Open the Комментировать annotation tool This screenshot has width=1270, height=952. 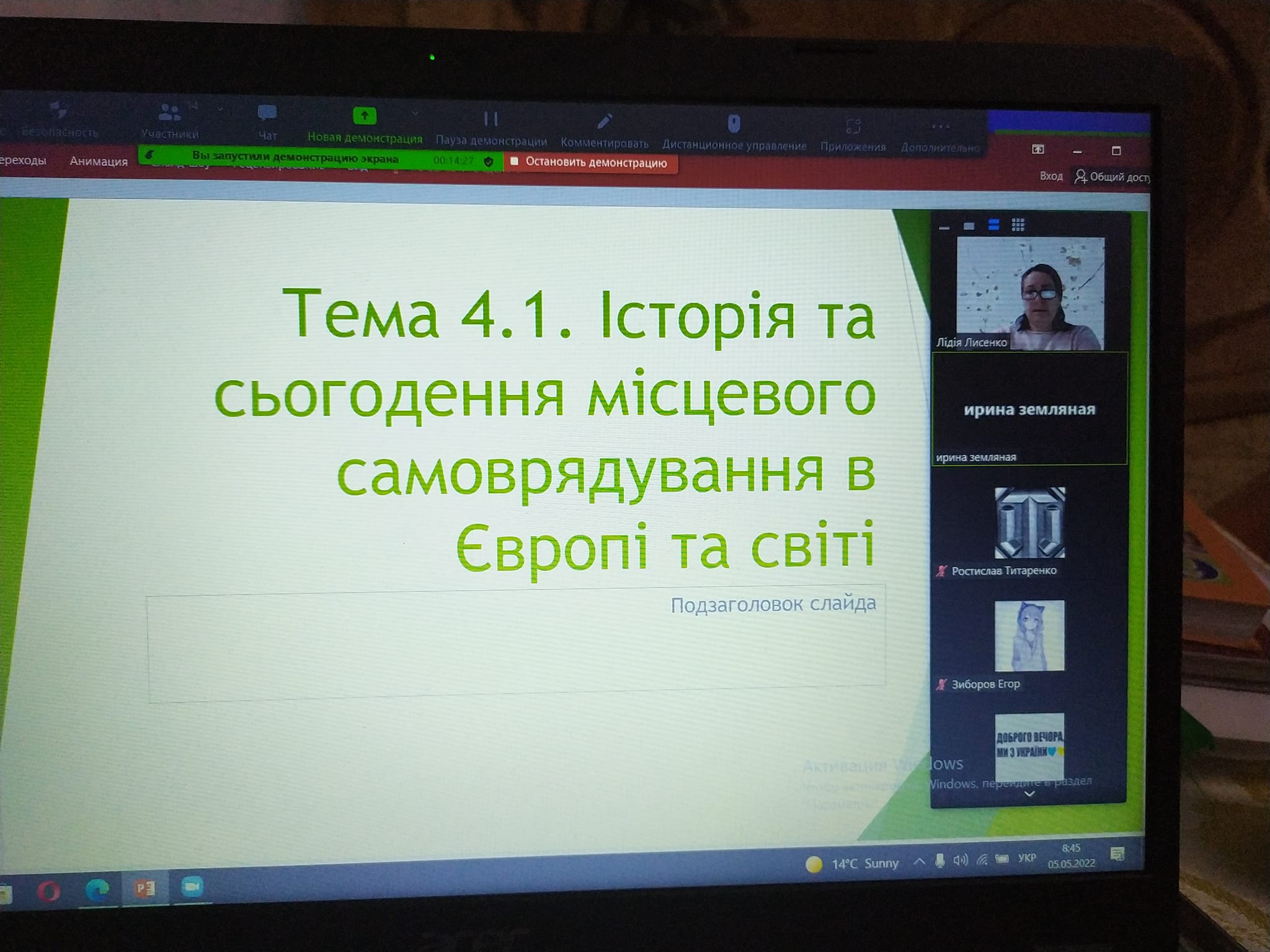tap(605, 131)
